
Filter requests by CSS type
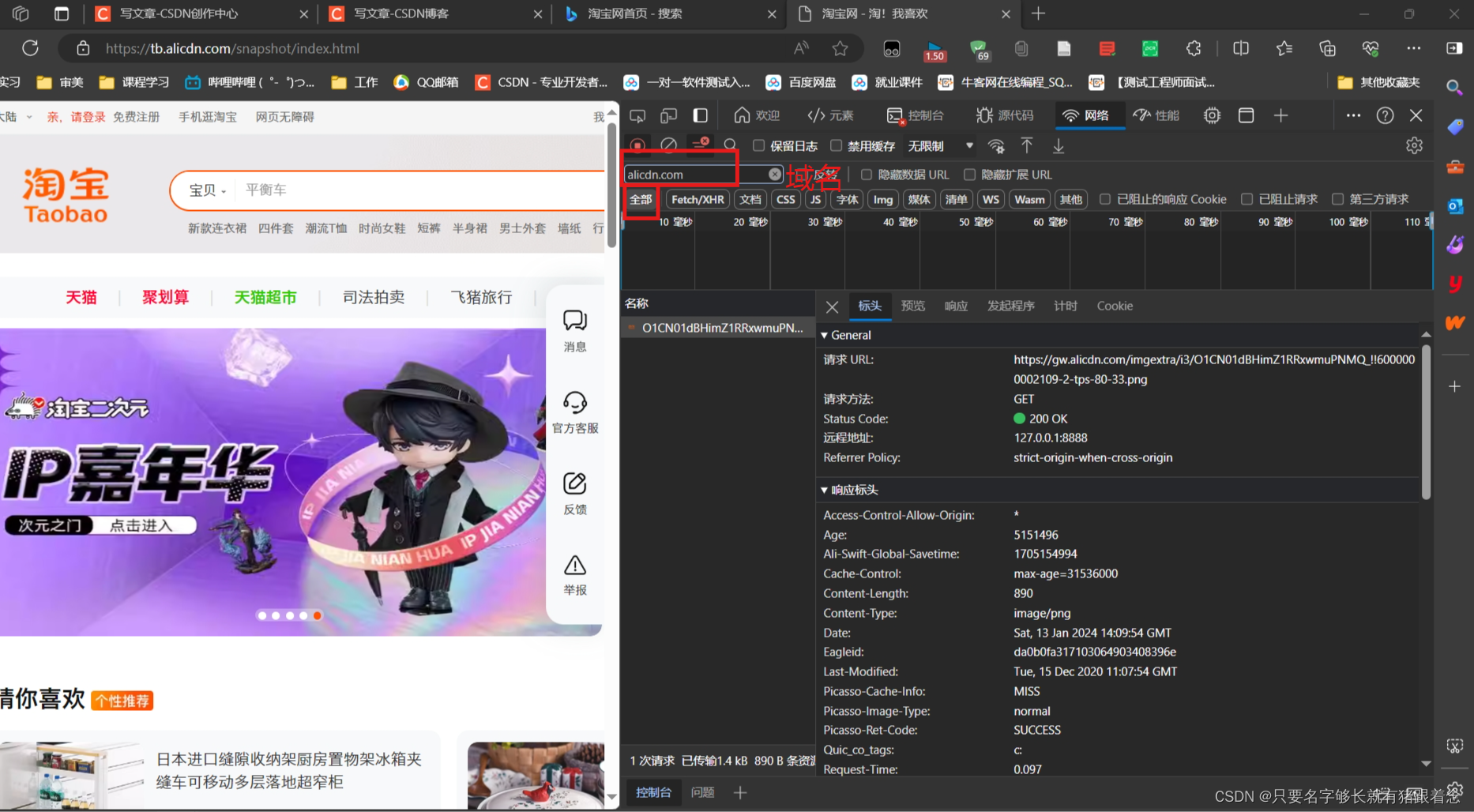coord(785,199)
